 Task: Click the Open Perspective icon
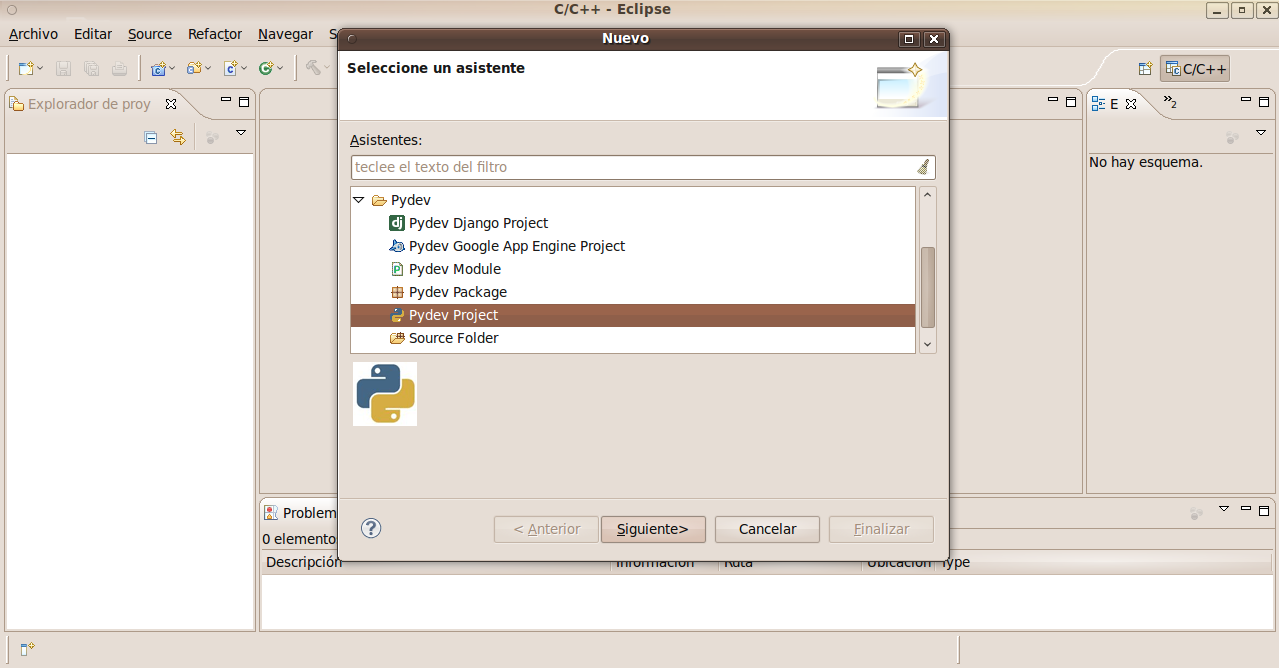tap(1146, 69)
